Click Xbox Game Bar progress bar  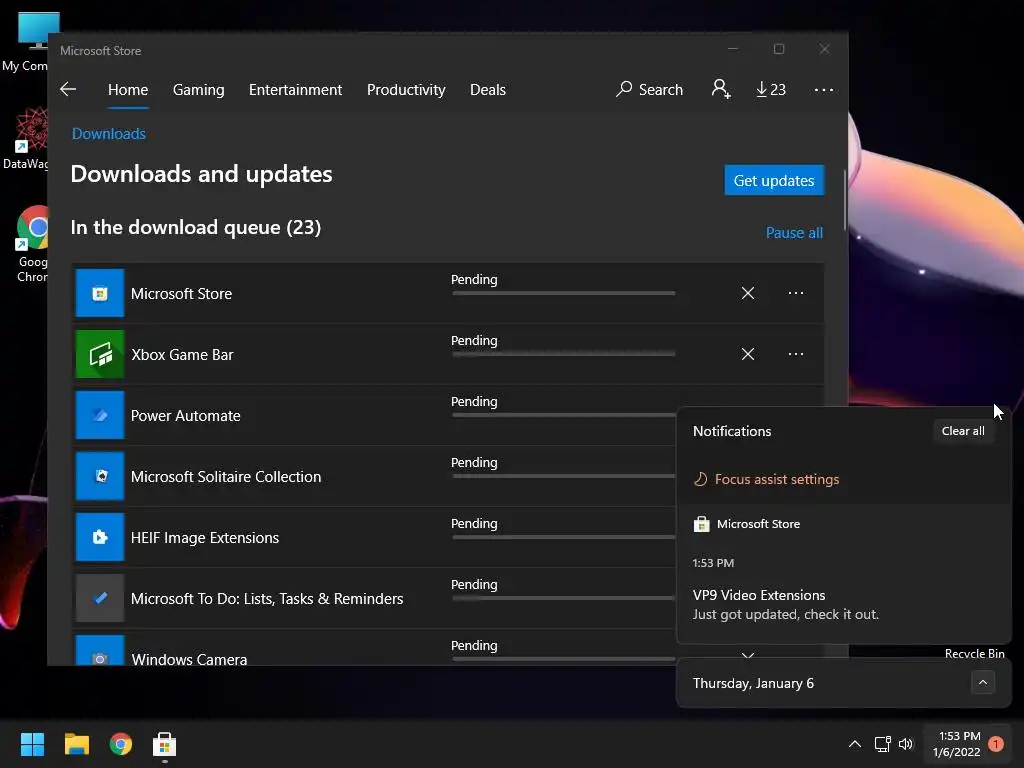pos(564,354)
